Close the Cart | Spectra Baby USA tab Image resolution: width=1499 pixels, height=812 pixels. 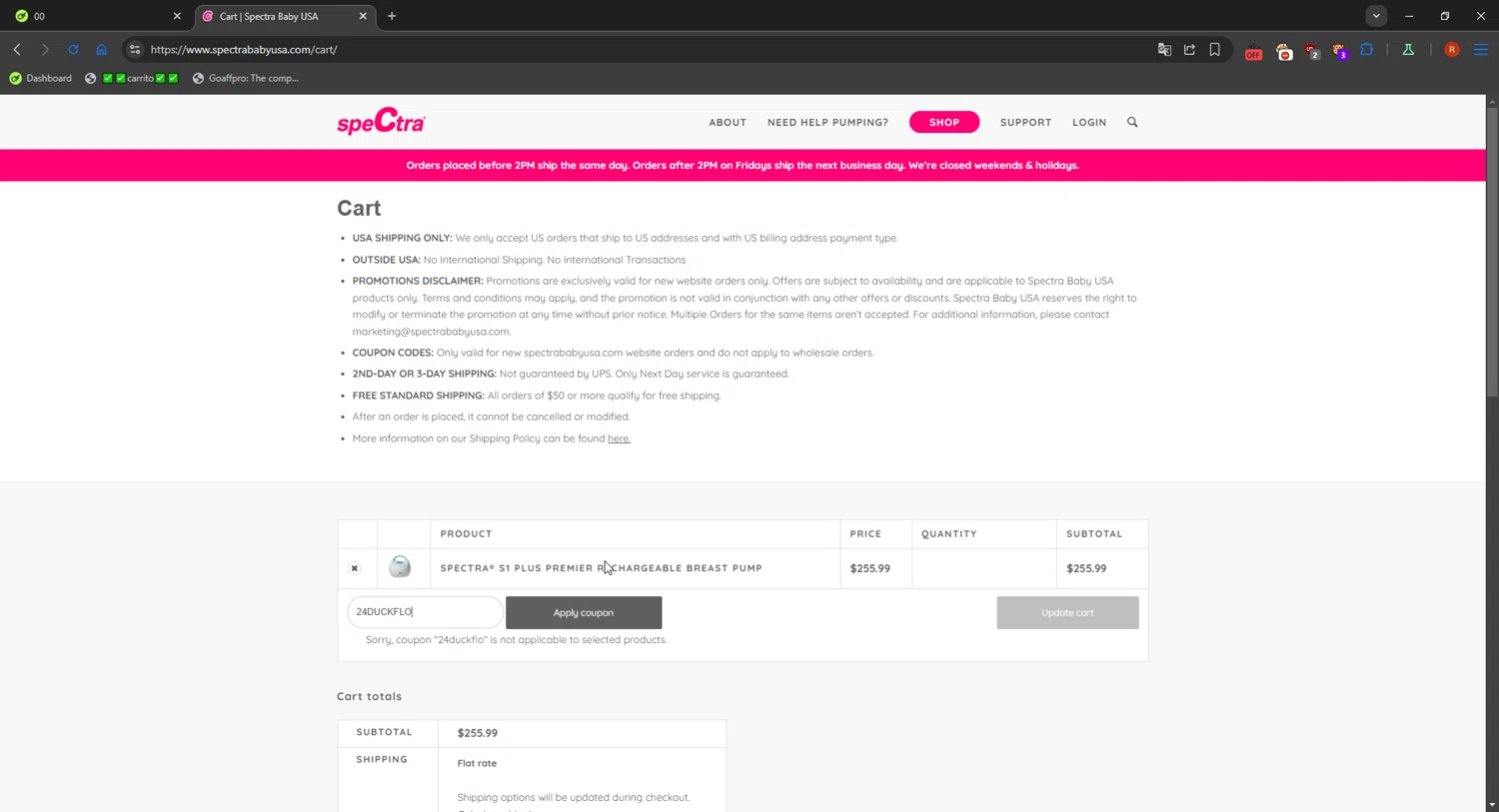[363, 16]
